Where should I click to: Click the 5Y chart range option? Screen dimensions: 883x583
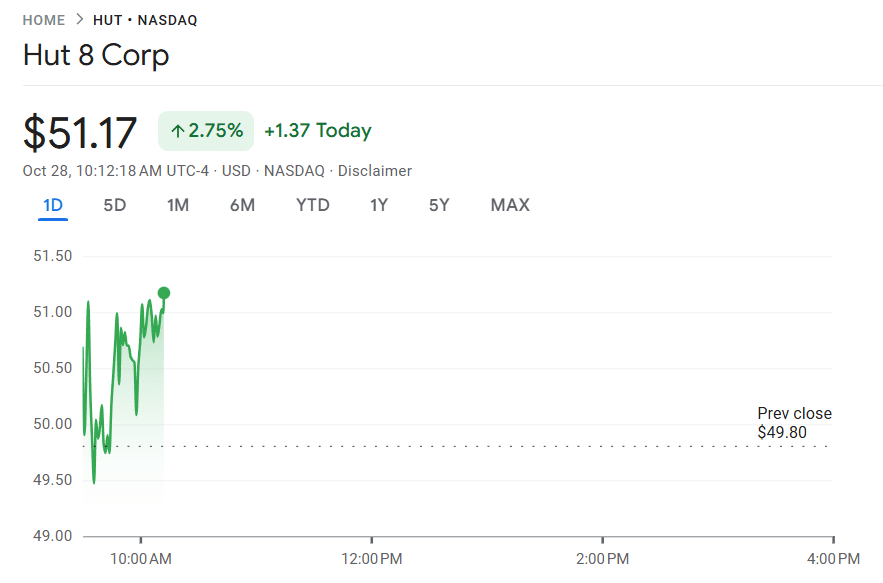[438, 205]
